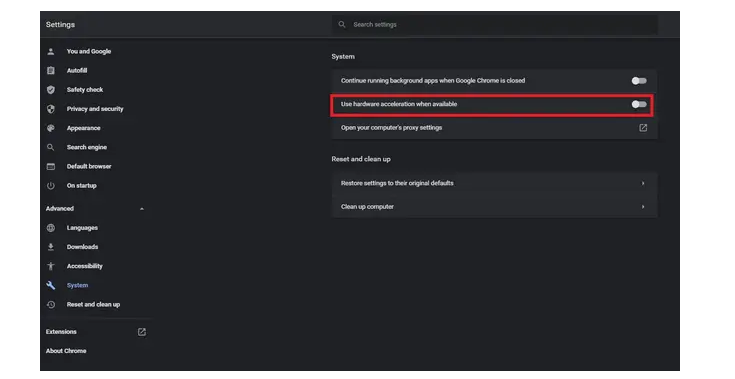Click the Clean up computer row
Viewport: 735px width, 379px height.
(x=495, y=207)
